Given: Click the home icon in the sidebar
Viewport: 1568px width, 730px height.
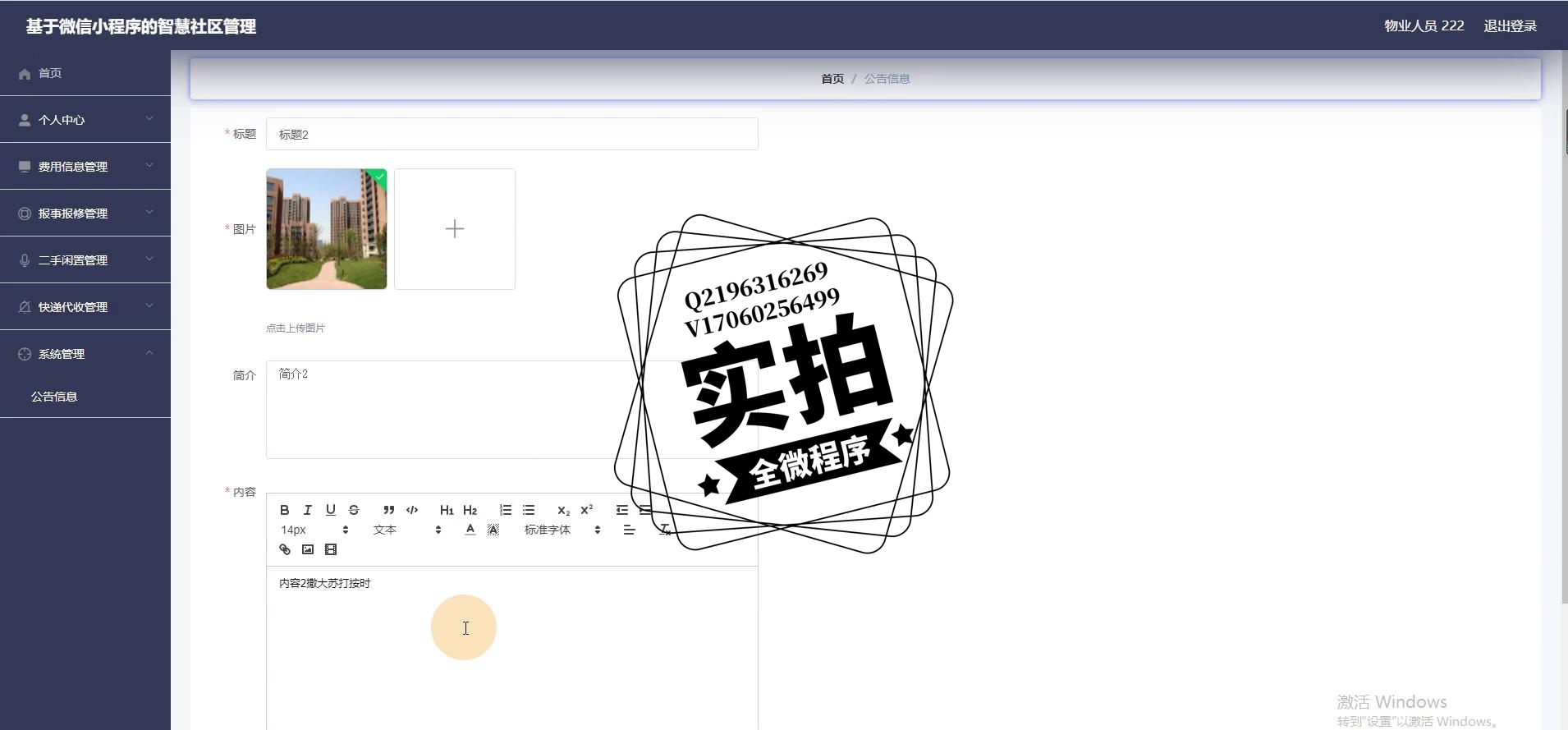Looking at the screenshot, I should [25, 74].
